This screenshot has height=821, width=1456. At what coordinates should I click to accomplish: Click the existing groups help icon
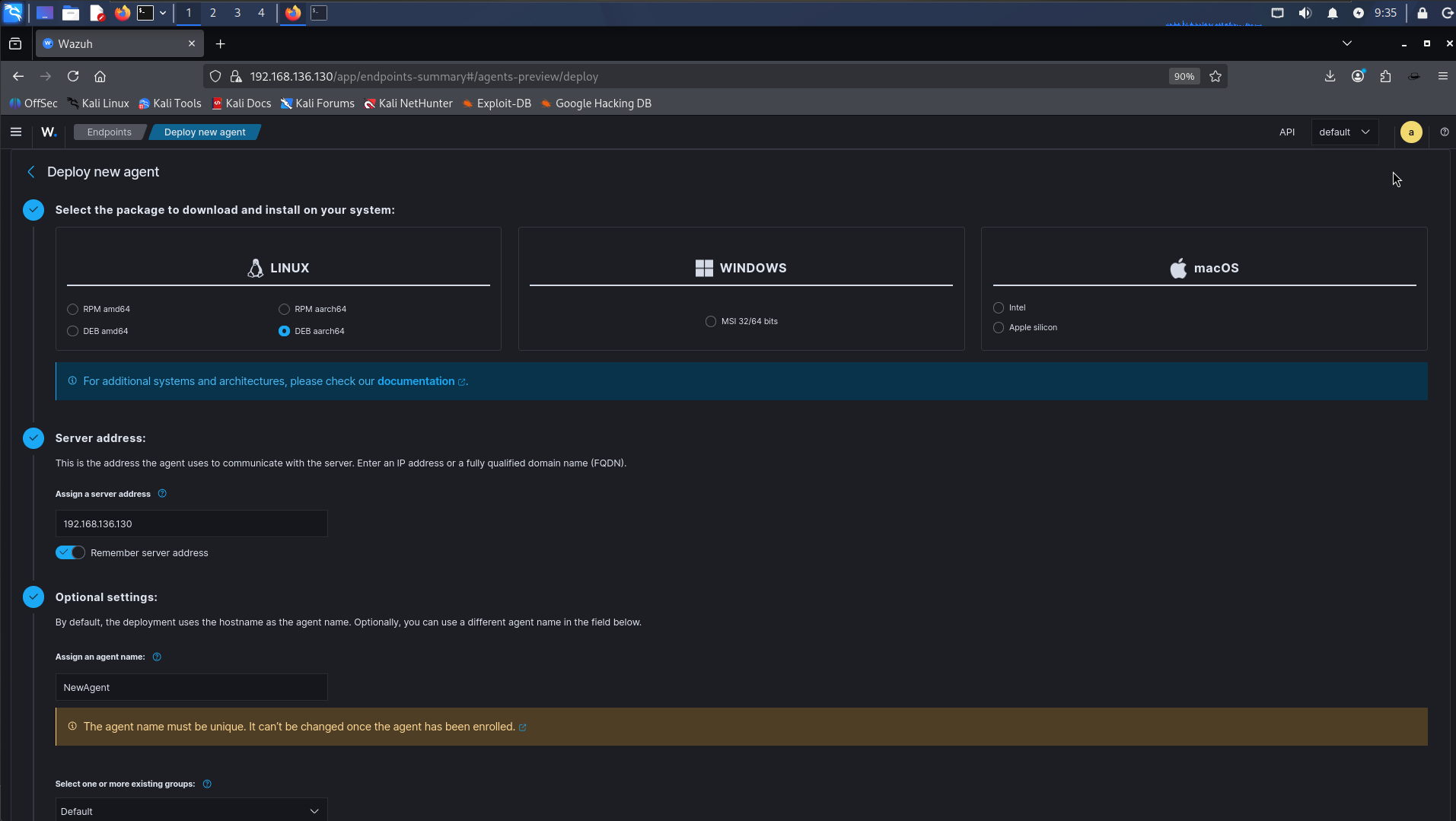[207, 784]
